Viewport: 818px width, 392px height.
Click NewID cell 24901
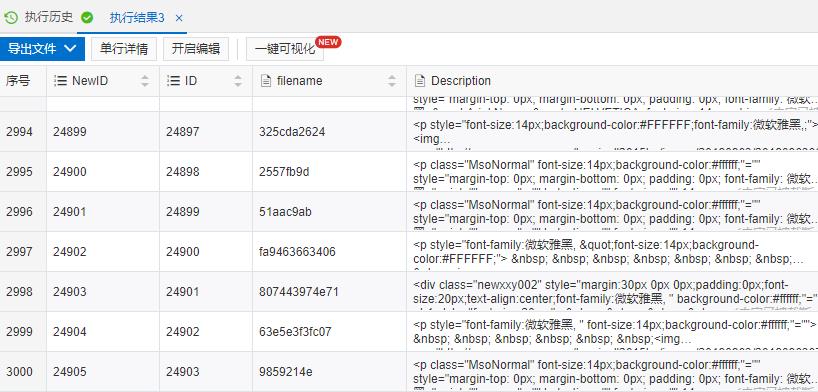(103, 211)
